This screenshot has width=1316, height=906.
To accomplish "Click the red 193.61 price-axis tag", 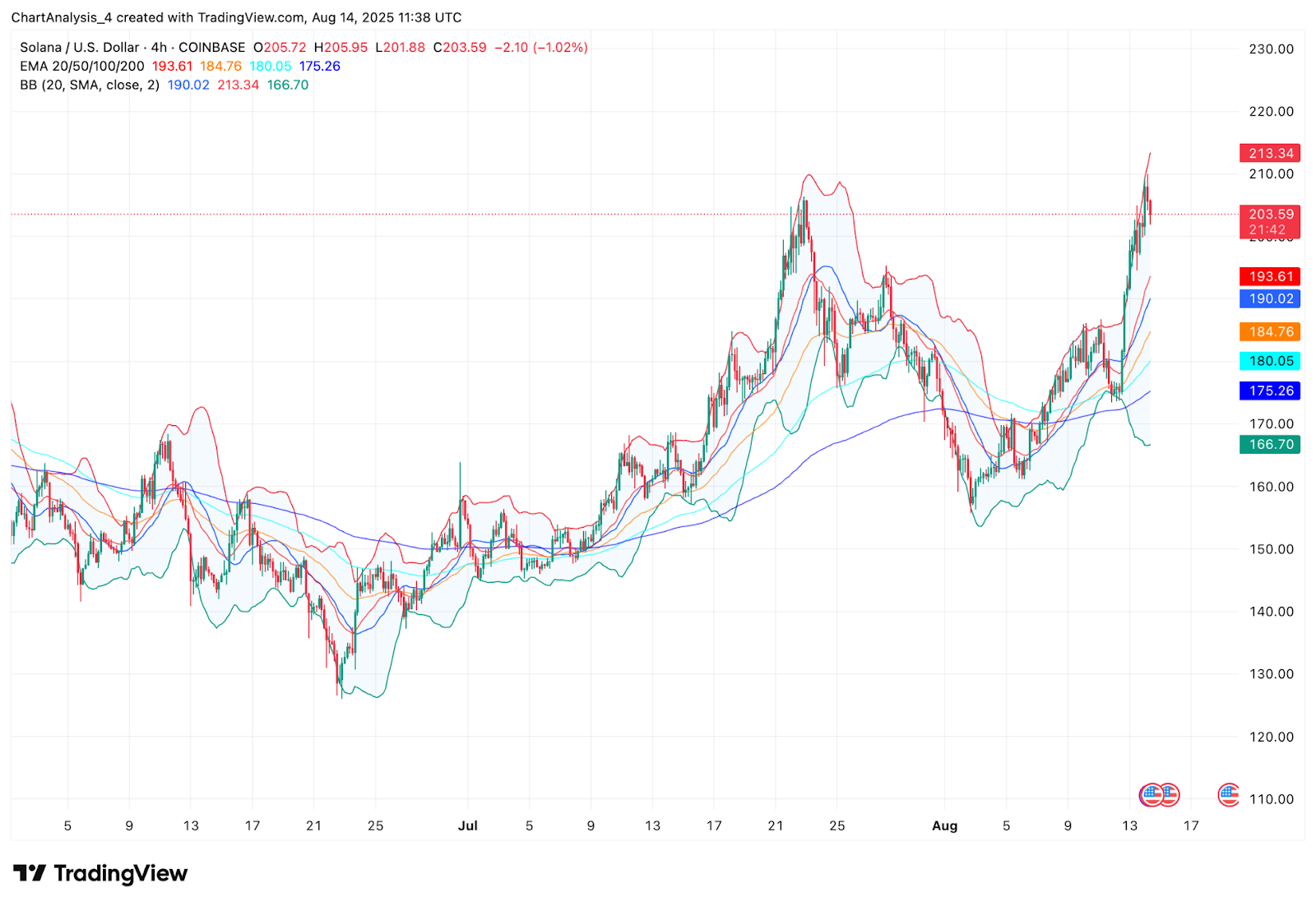I will coord(1270,277).
